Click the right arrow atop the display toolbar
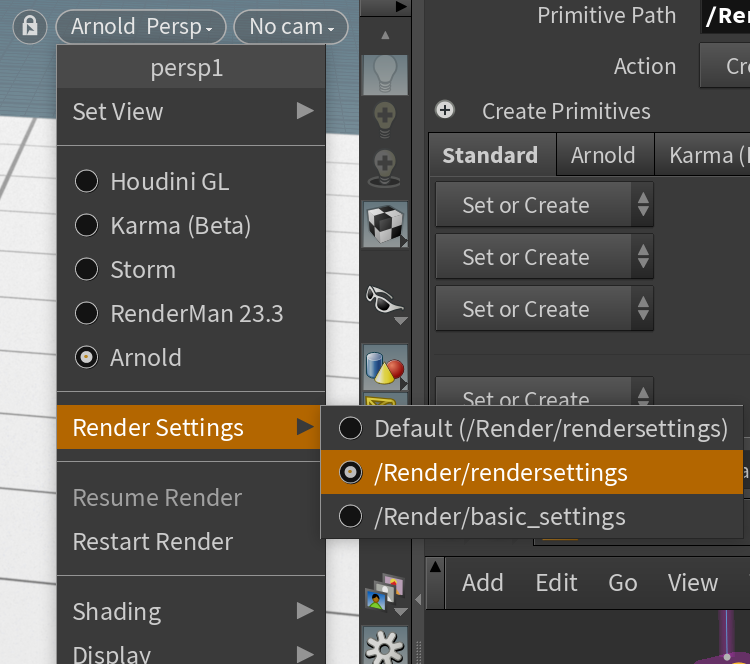750x664 pixels. coord(401,7)
